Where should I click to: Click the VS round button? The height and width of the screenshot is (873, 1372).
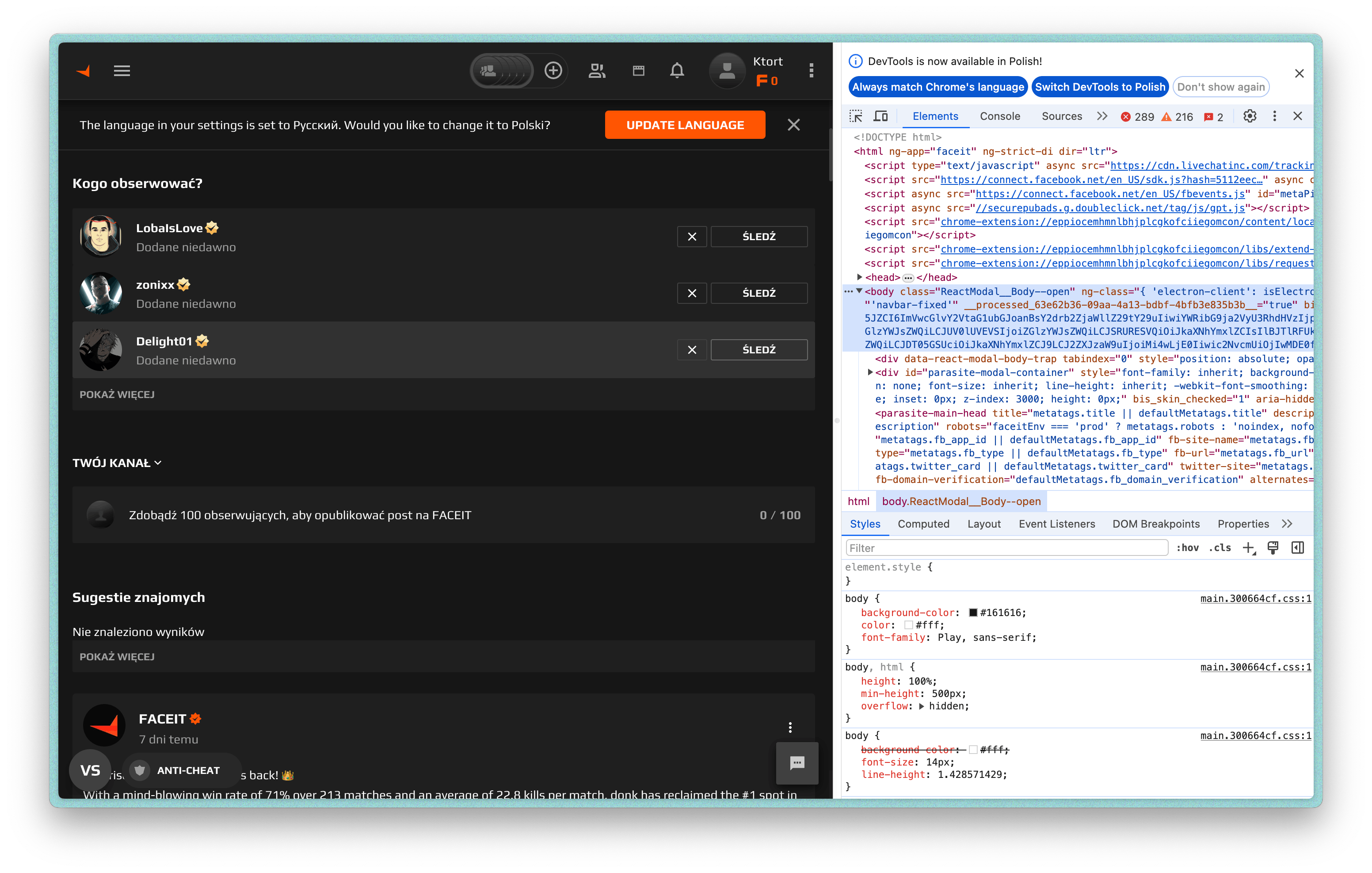[x=90, y=770]
